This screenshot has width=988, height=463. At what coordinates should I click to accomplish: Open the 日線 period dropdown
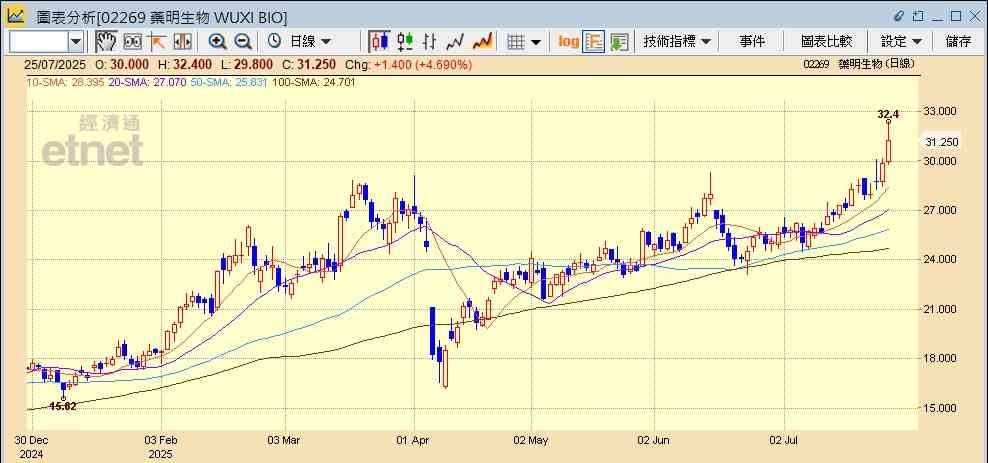click(x=309, y=42)
